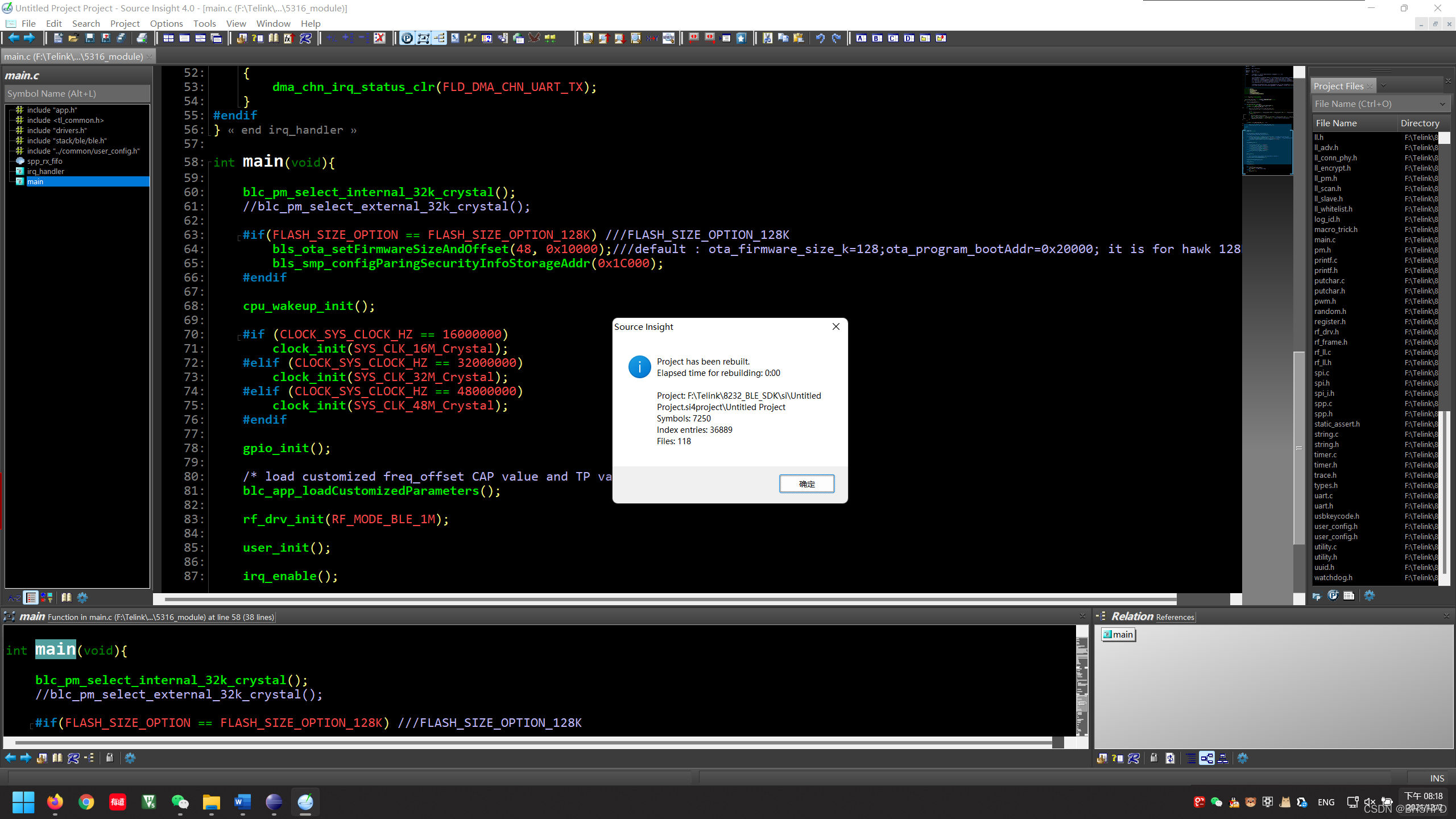Click the Symbol Name search field
Image resolution: width=1456 pixels, height=819 pixels.
pyautogui.click(x=77, y=93)
